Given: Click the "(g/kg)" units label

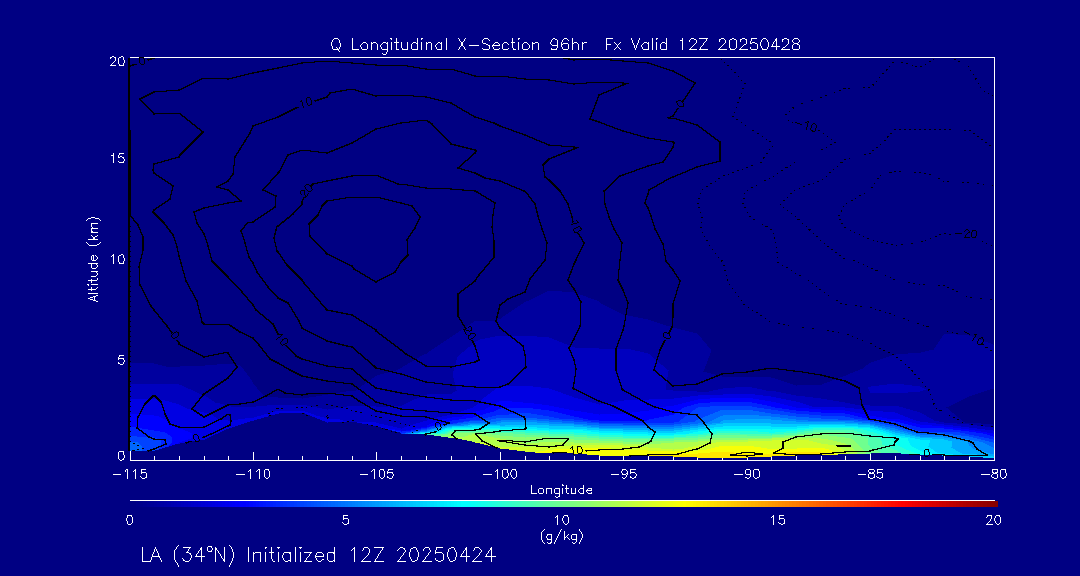Looking at the screenshot, I should 563,535.
